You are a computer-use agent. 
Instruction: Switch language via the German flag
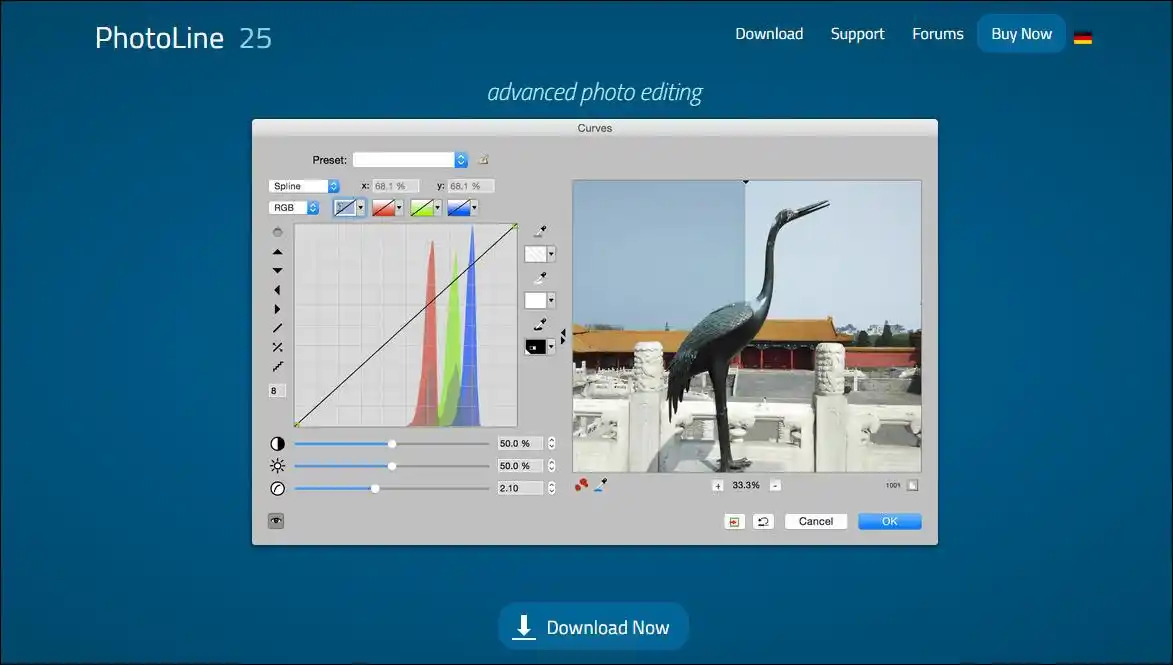1082,38
